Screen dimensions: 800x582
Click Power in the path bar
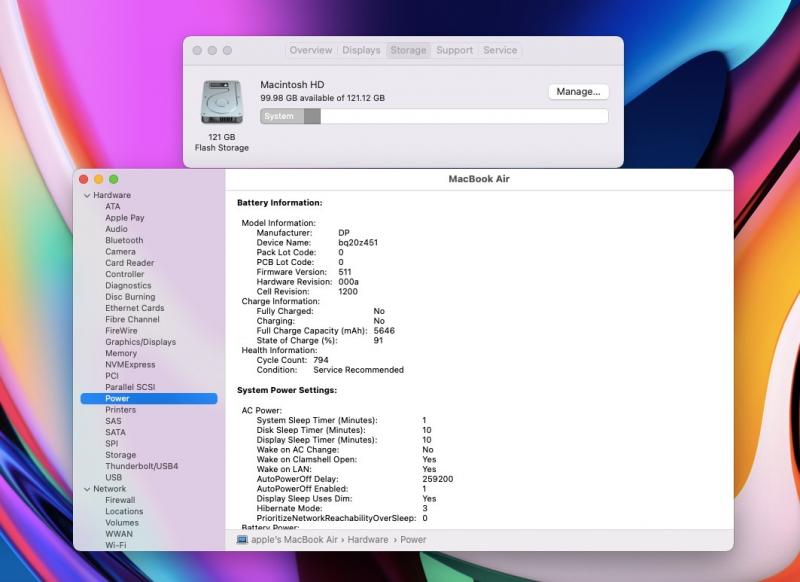tap(413, 540)
